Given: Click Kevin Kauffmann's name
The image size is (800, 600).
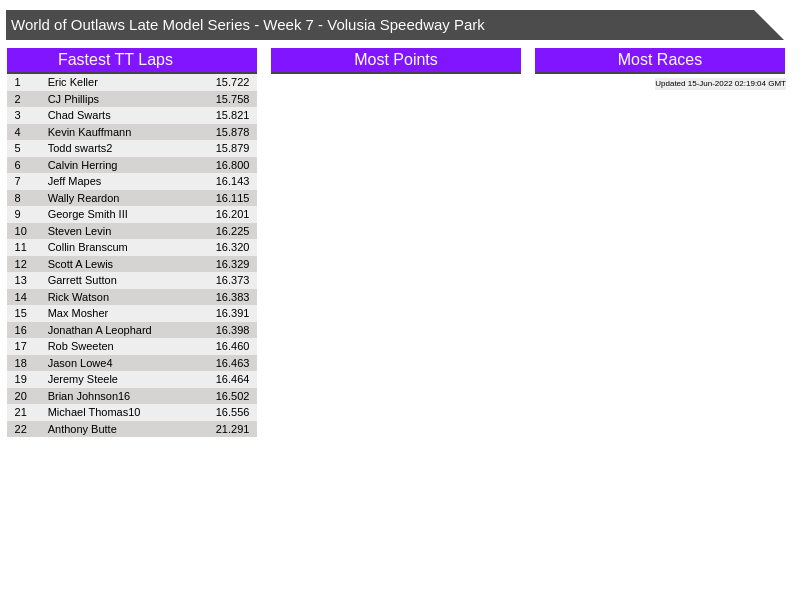Looking at the screenshot, I should tap(89, 132).
